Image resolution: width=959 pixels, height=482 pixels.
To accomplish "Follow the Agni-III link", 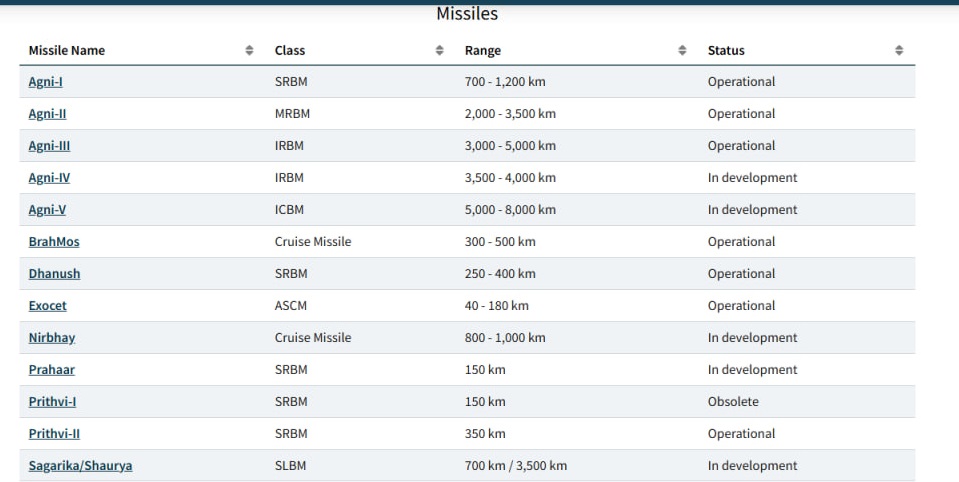I will (49, 146).
